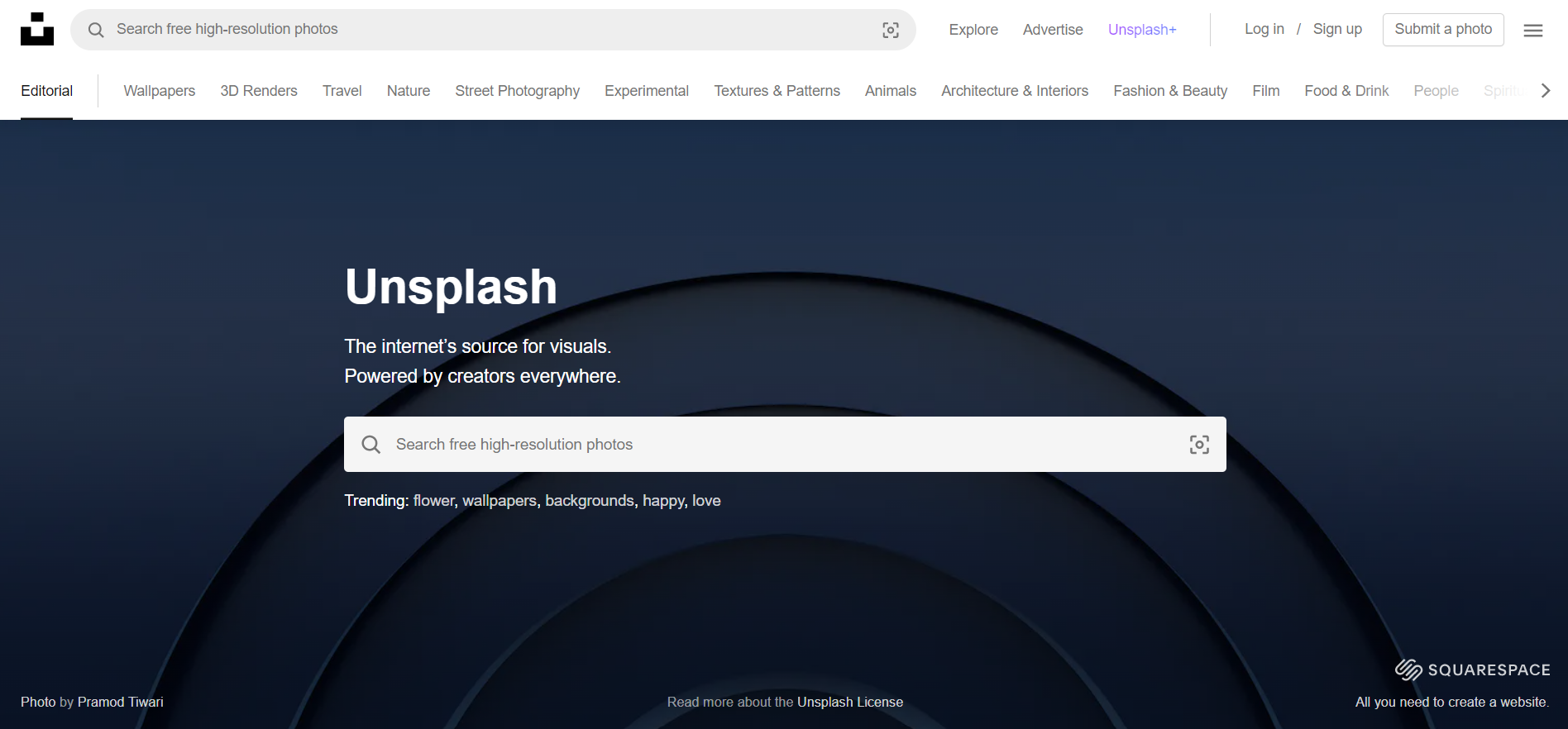Click trending term love

[x=706, y=501]
